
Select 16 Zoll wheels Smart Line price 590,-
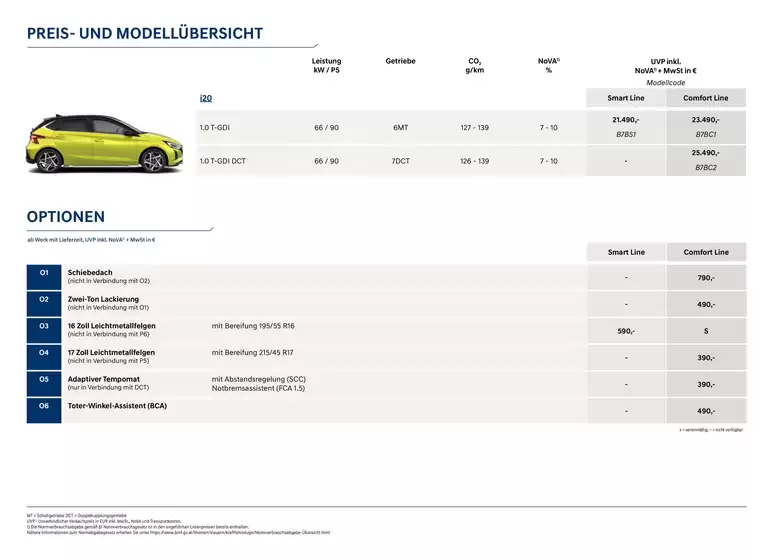click(626, 331)
